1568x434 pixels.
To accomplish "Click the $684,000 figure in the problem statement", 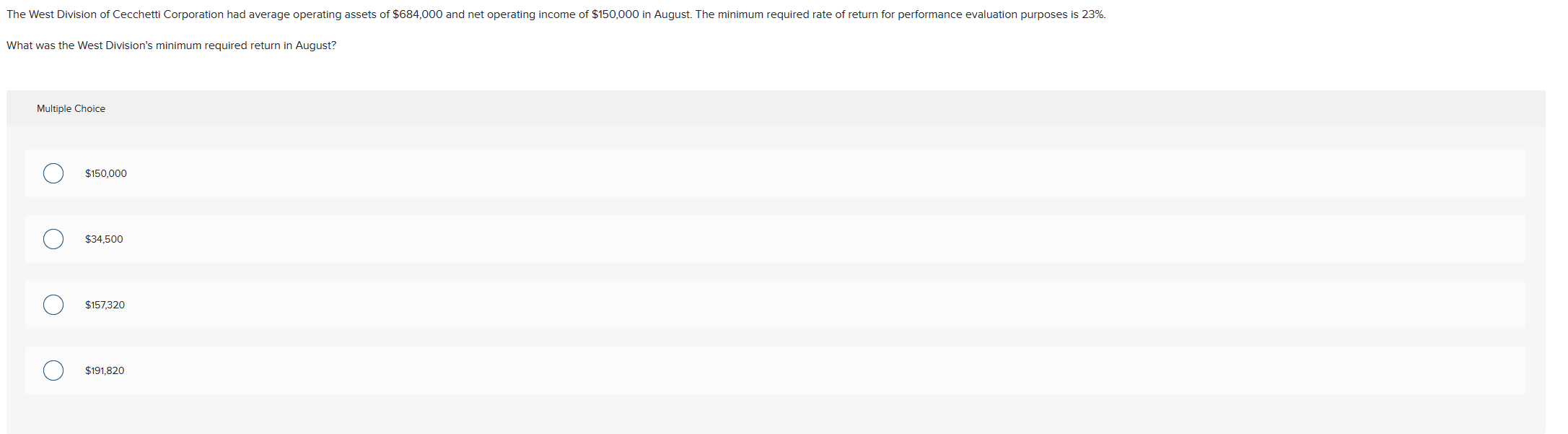I will tap(417, 14).
